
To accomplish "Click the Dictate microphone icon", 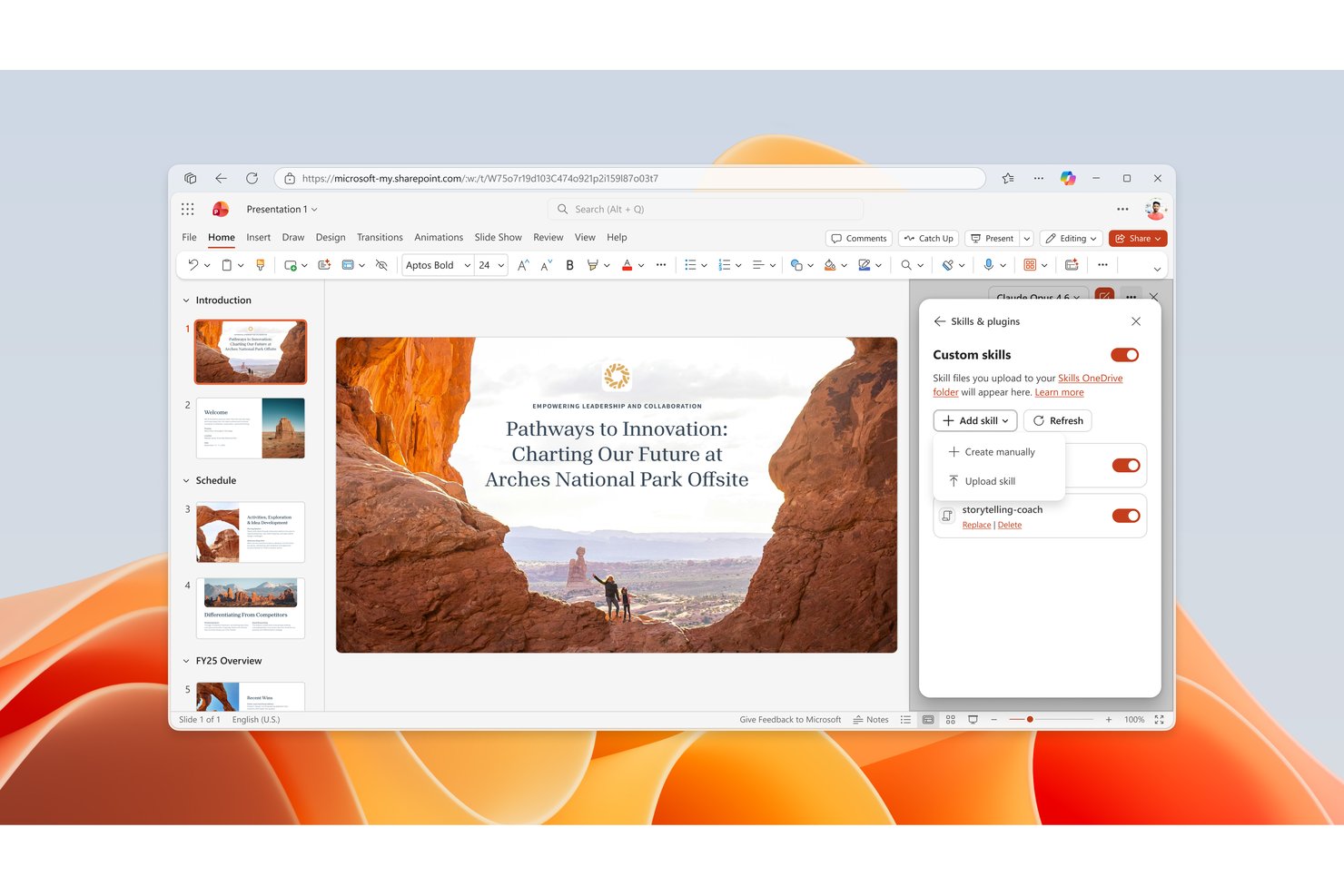I will point(988,265).
